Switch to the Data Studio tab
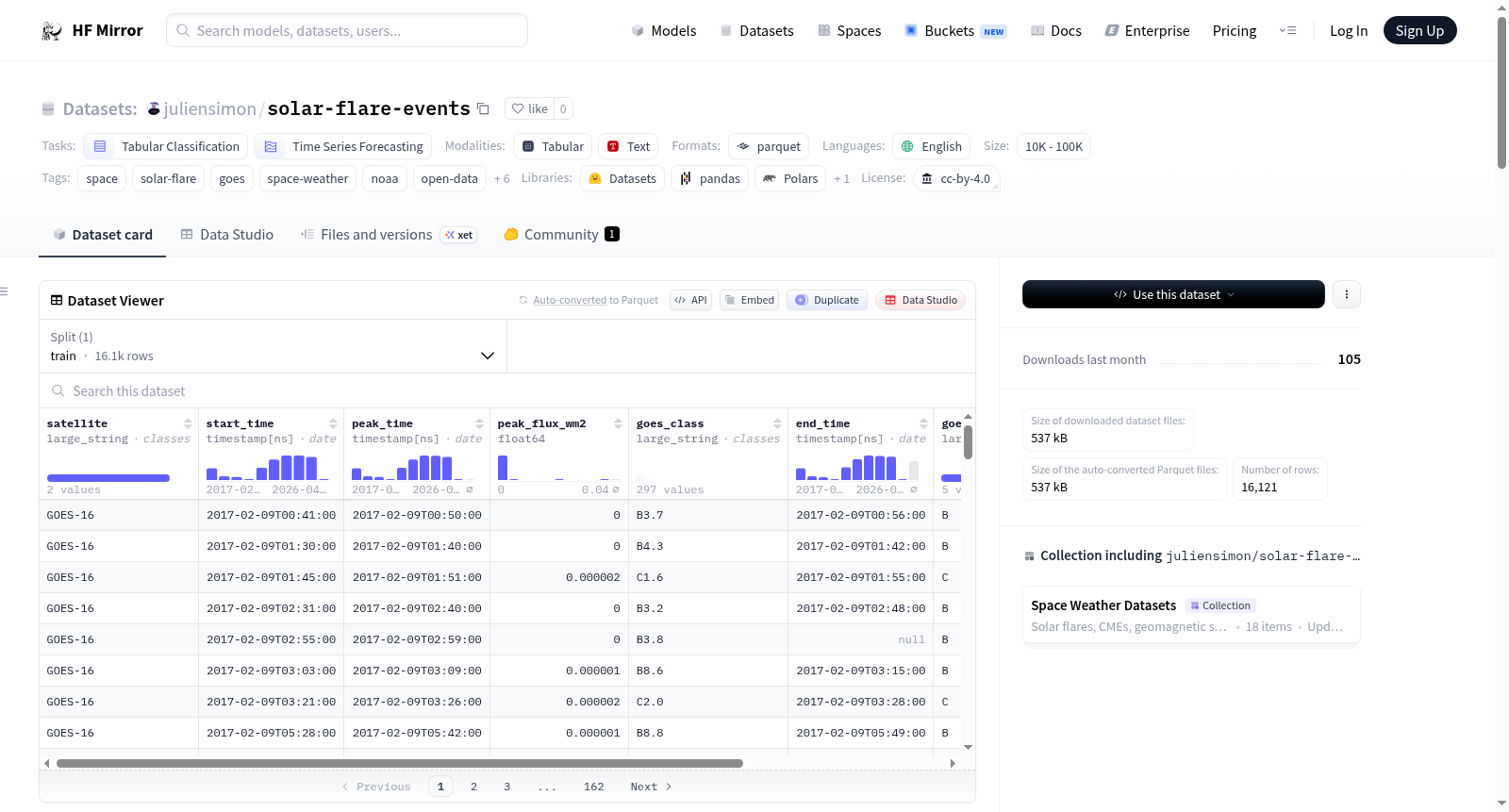Image resolution: width=1509 pixels, height=812 pixels. click(x=227, y=235)
